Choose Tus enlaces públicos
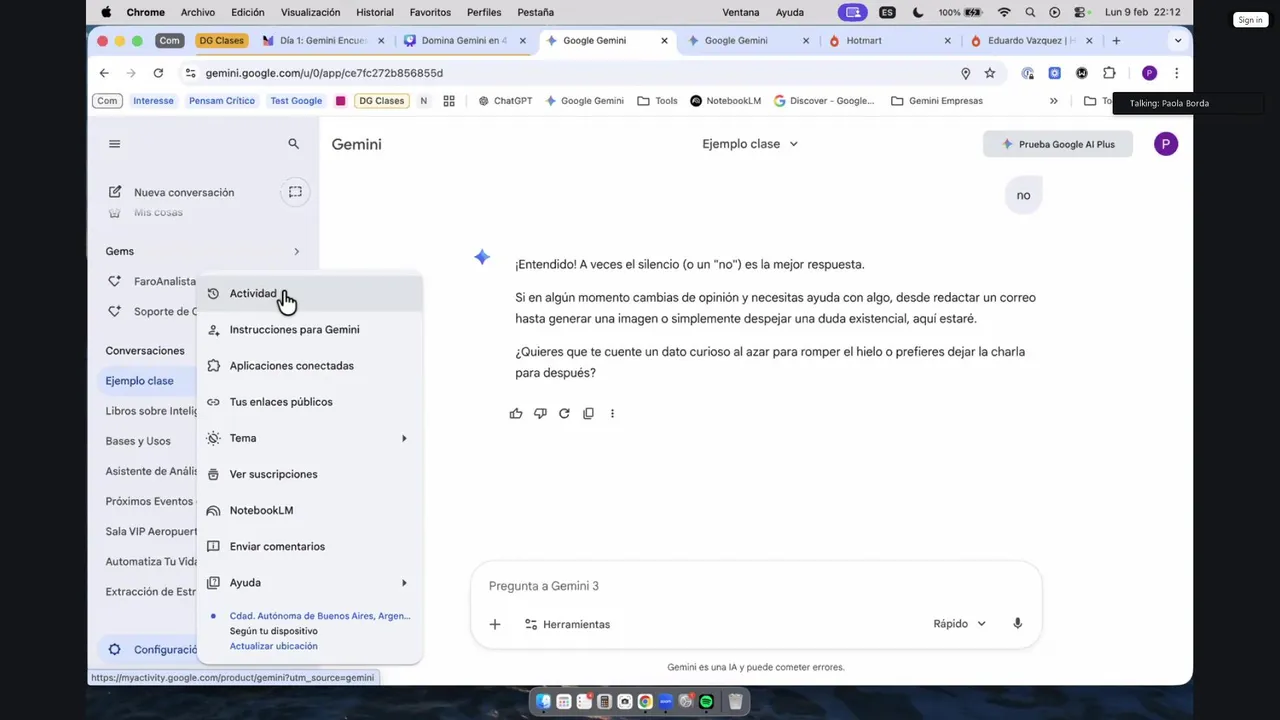 point(310,402)
